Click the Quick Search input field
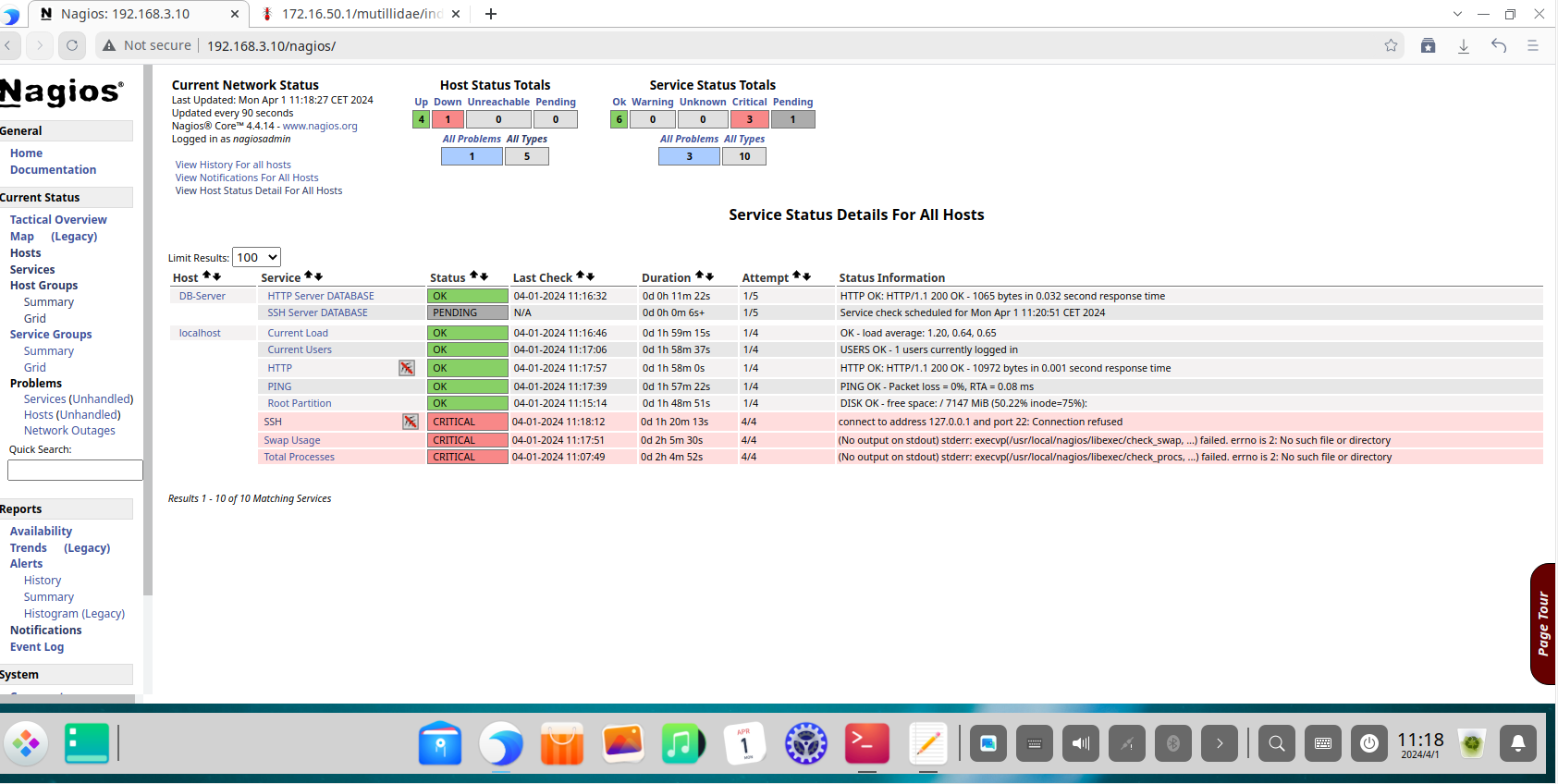This screenshot has height=784, width=1558. pyautogui.click(x=75, y=471)
